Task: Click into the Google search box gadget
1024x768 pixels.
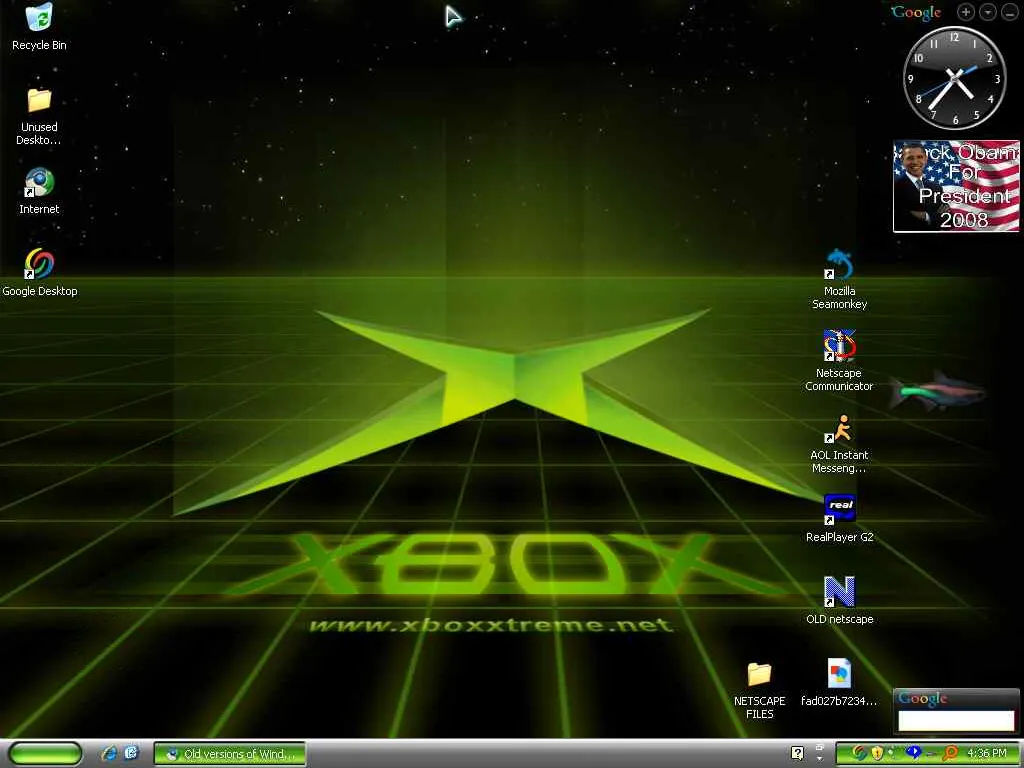Action: tap(956, 721)
